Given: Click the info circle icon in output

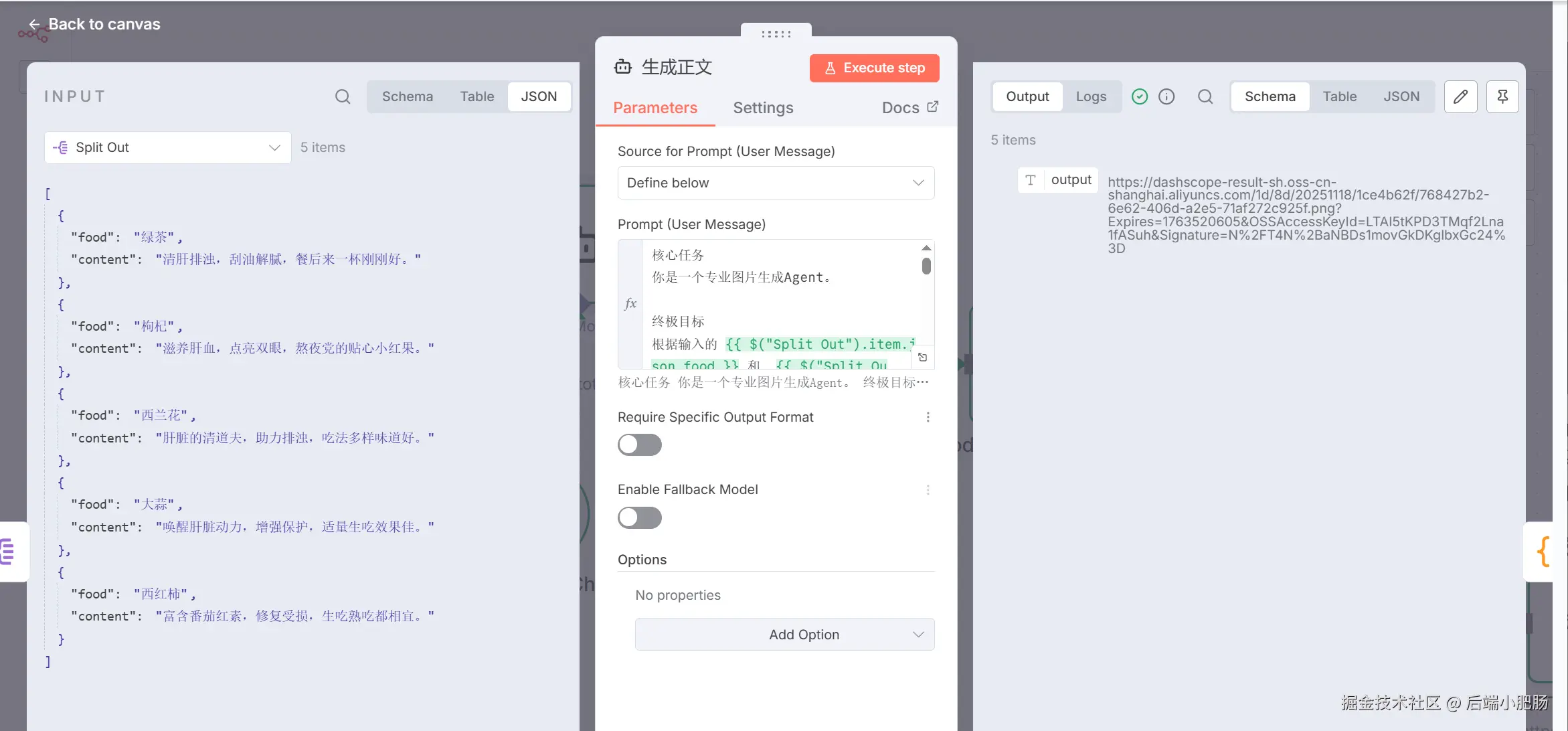Looking at the screenshot, I should click(1166, 96).
